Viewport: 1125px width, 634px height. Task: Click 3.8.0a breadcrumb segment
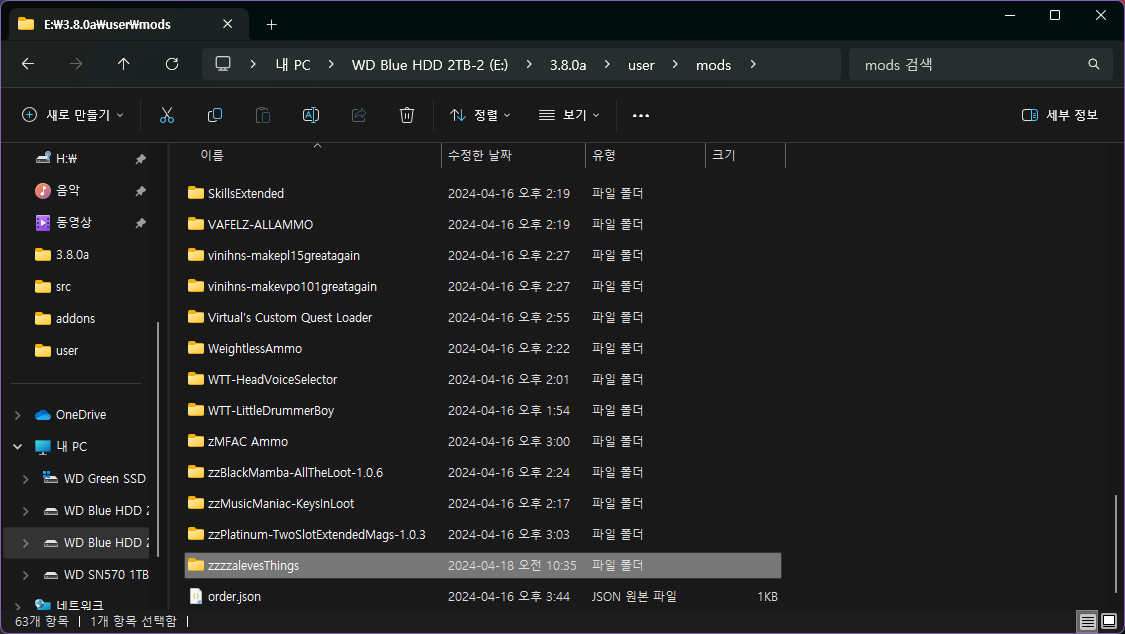(568, 65)
